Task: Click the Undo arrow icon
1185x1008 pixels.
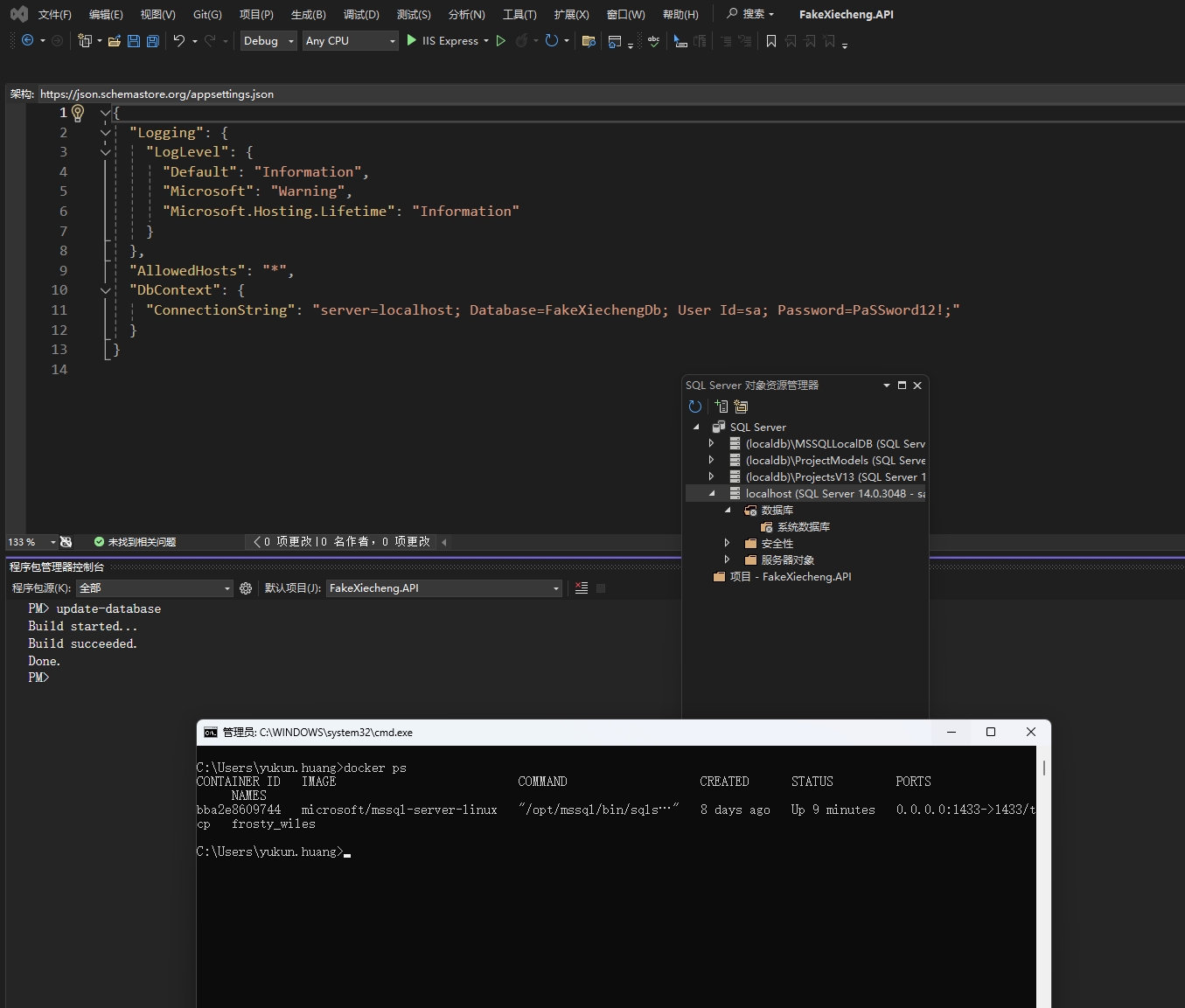Action: coord(179,40)
